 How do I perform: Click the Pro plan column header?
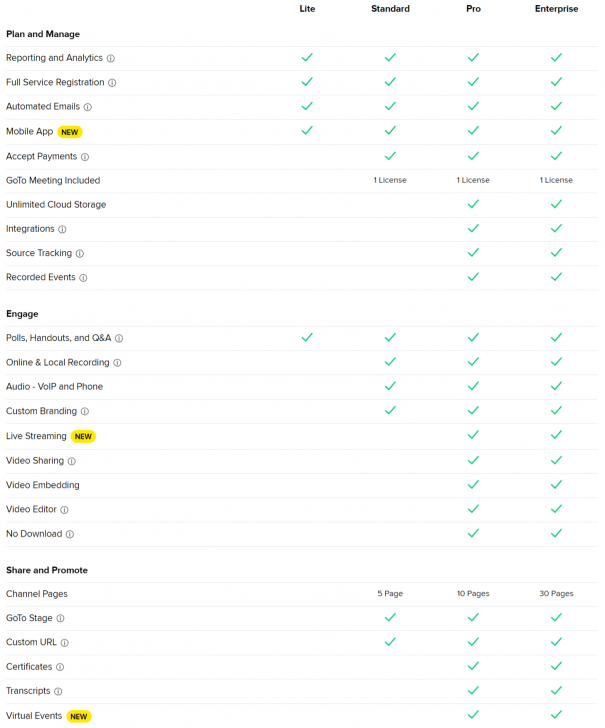coord(473,9)
